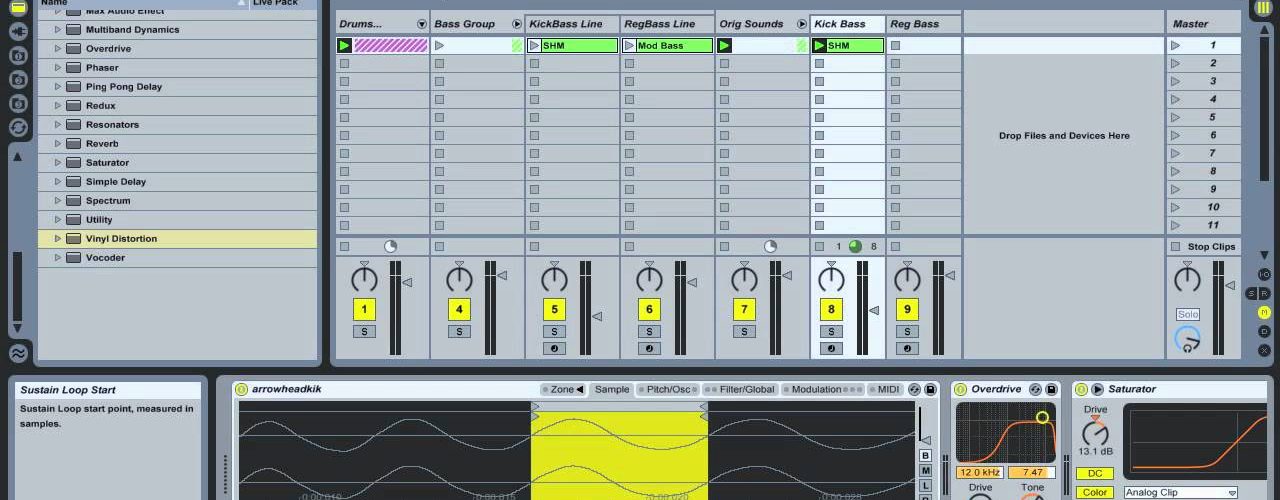Arm track 8 for recording

tap(830, 349)
